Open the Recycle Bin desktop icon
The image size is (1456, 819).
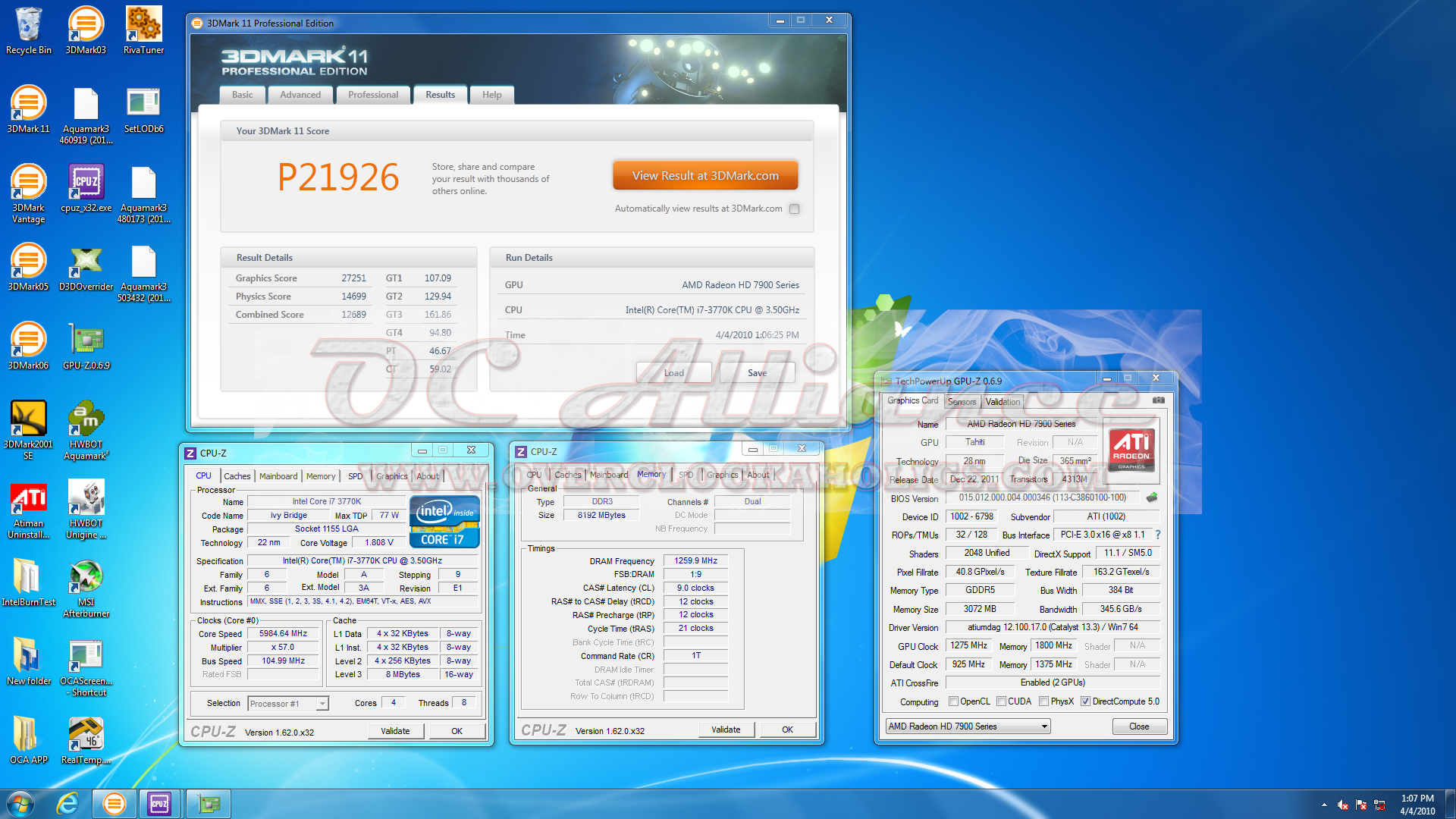click(x=28, y=30)
